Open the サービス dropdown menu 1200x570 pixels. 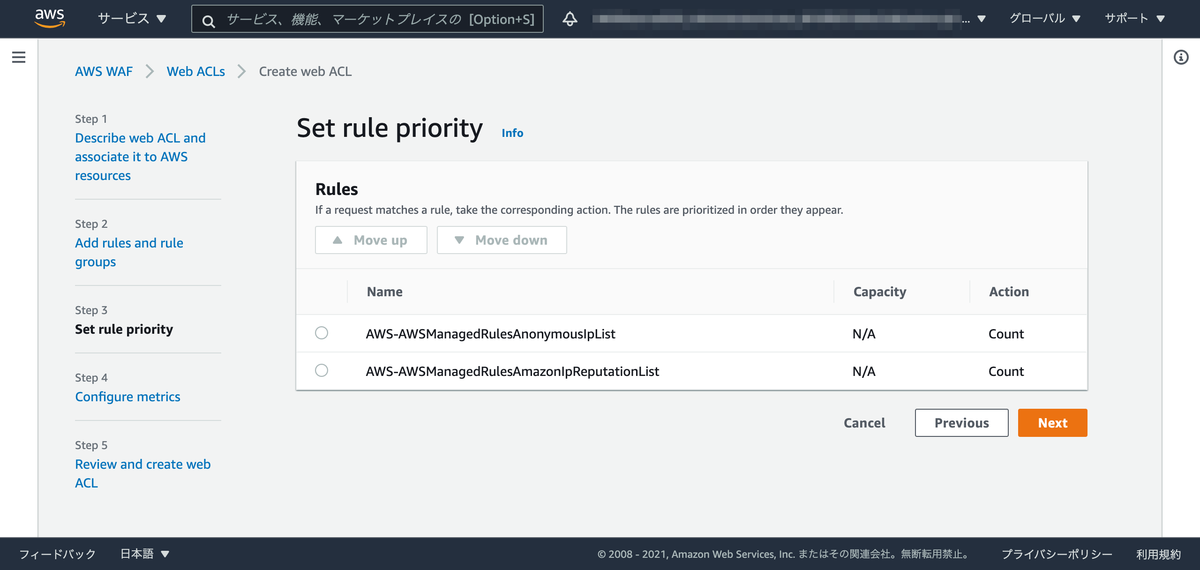pyautogui.click(x=132, y=19)
